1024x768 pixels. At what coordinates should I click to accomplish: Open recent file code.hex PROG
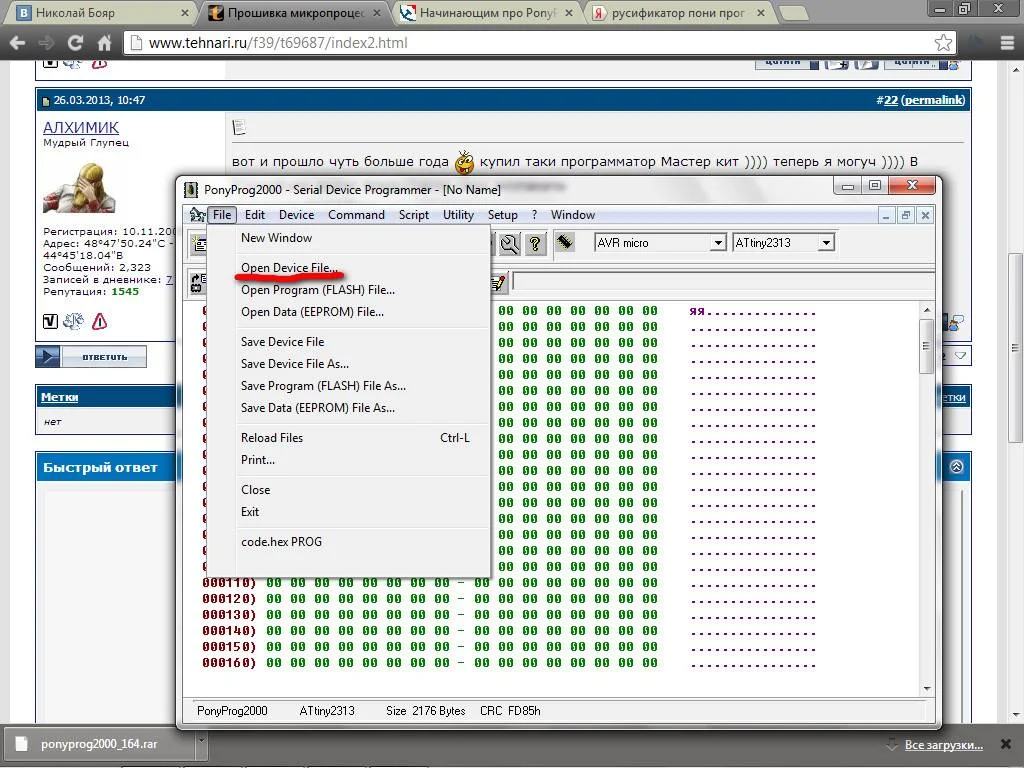pos(349,542)
